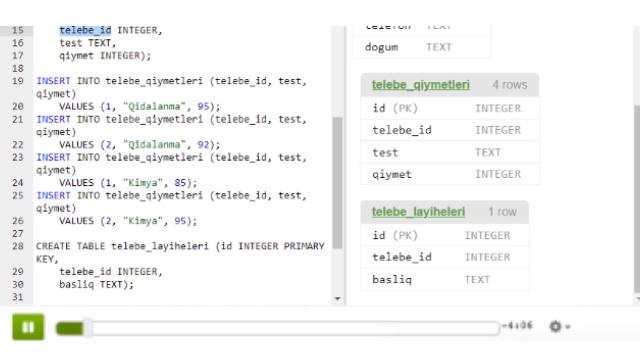Click the dogum column row in schema
Screen dimensions: 640x360
tap(422, 47)
